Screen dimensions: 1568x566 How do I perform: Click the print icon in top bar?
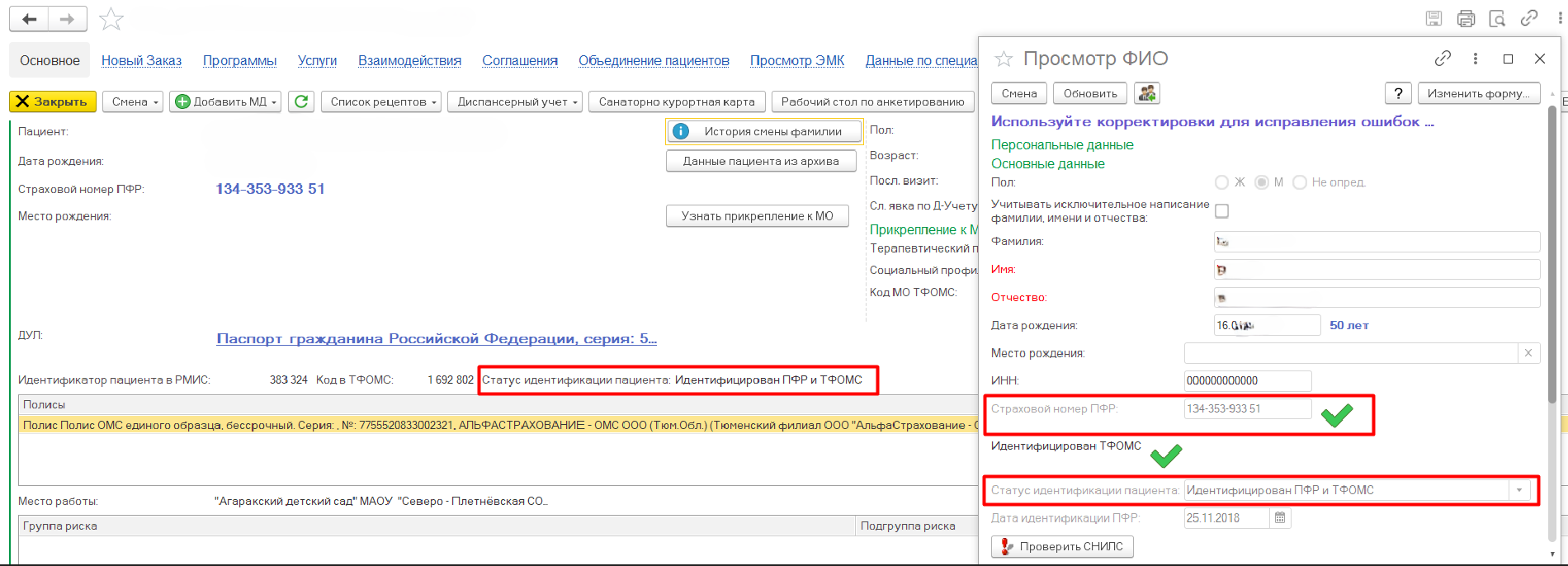click(x=1466, y=18)
